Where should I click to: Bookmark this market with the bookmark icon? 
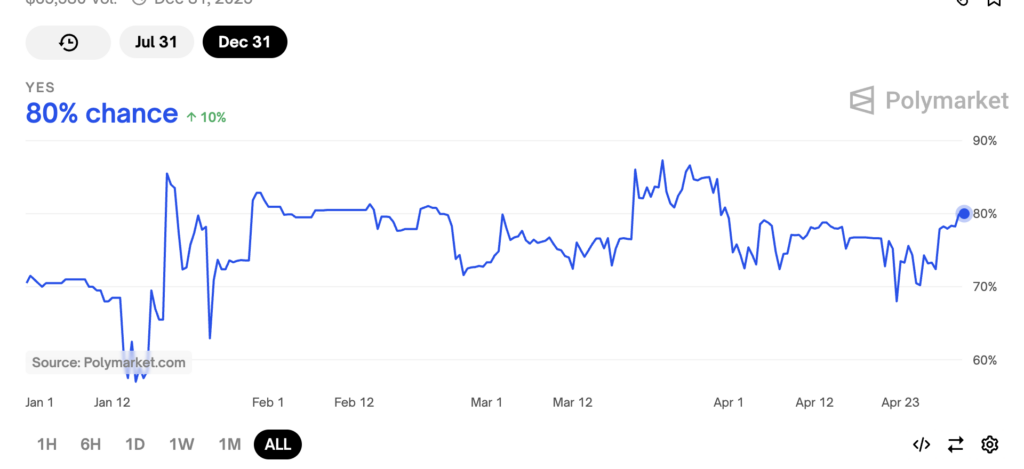tap(994, 3)
